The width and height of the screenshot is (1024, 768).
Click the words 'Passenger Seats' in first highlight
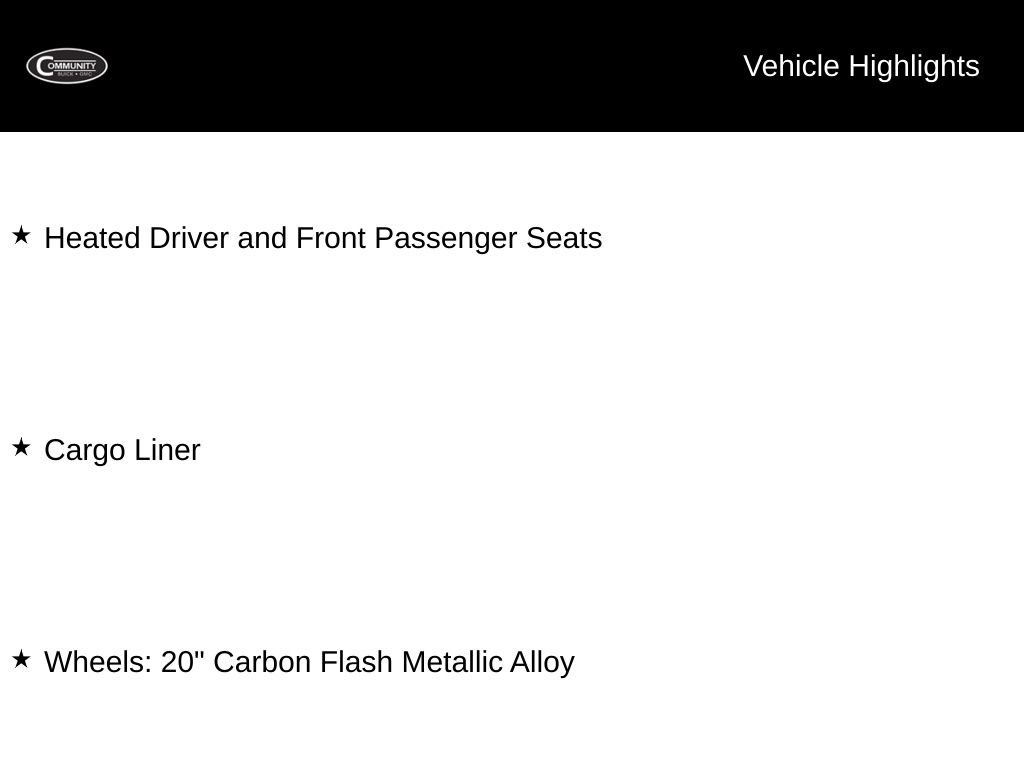[x=488, y=238]
